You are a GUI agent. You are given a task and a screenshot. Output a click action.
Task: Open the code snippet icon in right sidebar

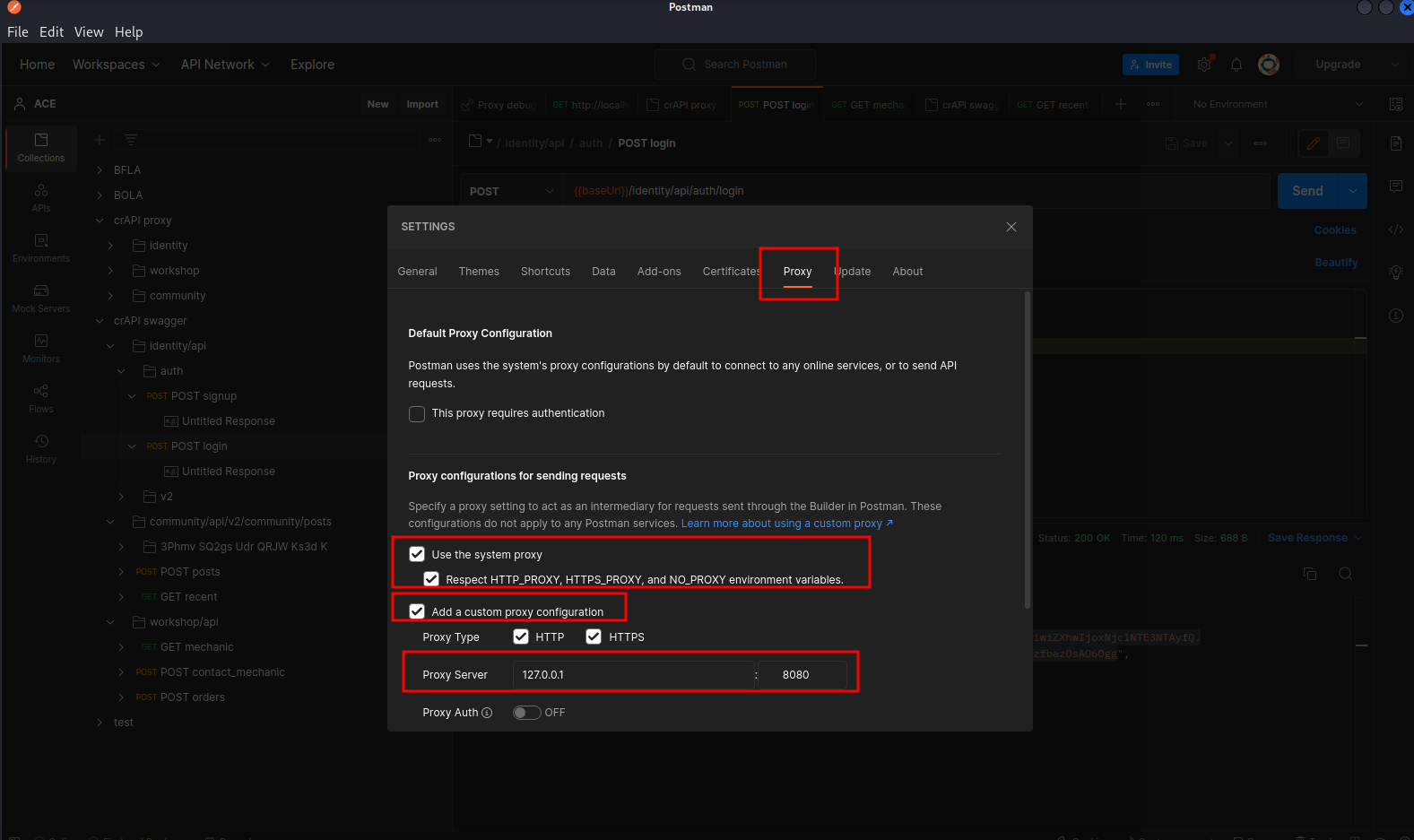(x=1396, y=229)
